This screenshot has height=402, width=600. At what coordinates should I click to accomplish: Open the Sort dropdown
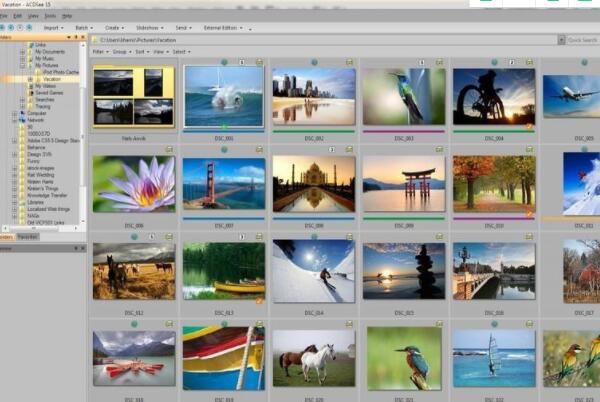143,51
